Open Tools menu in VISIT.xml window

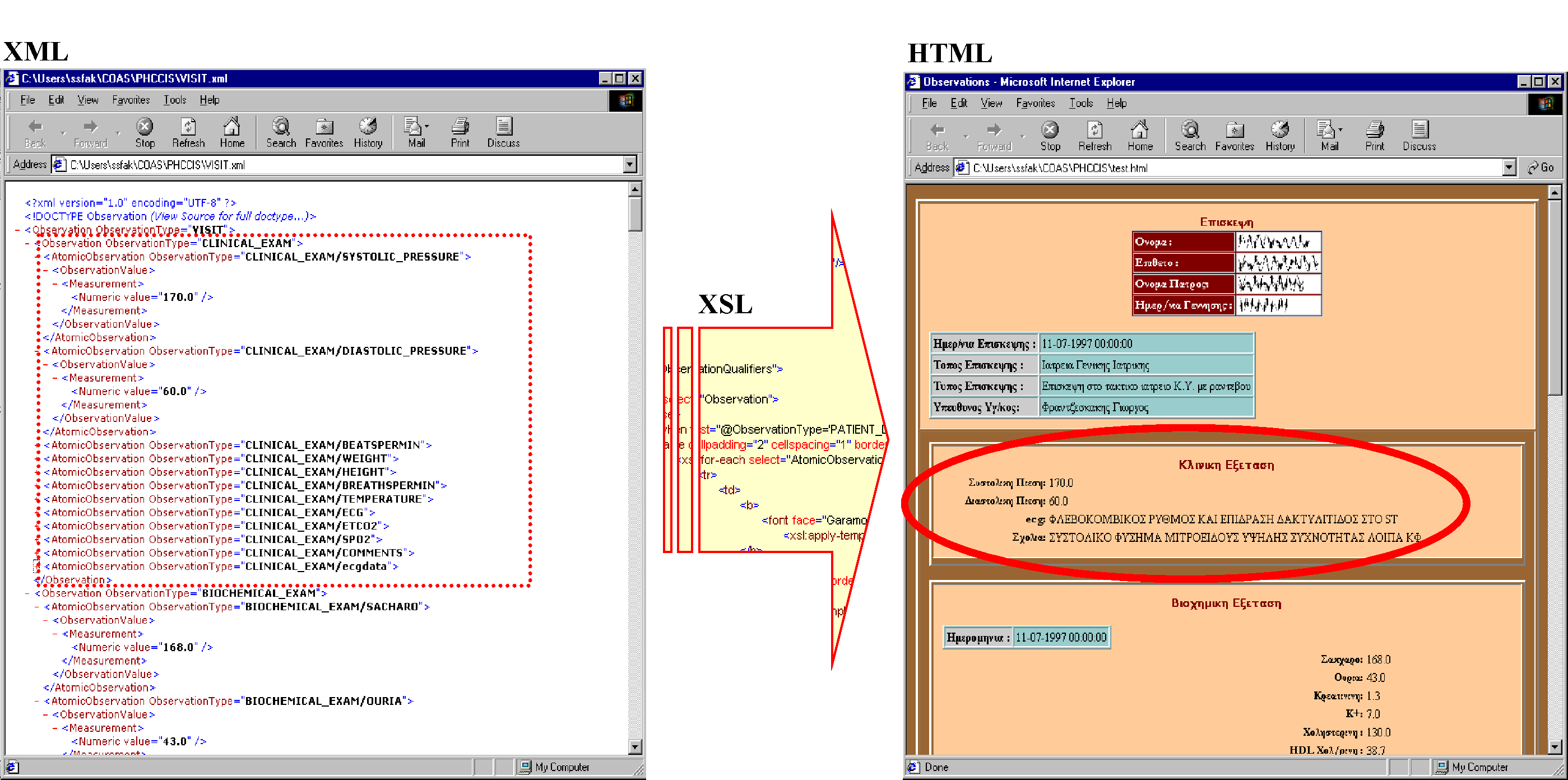click(174, 100)
